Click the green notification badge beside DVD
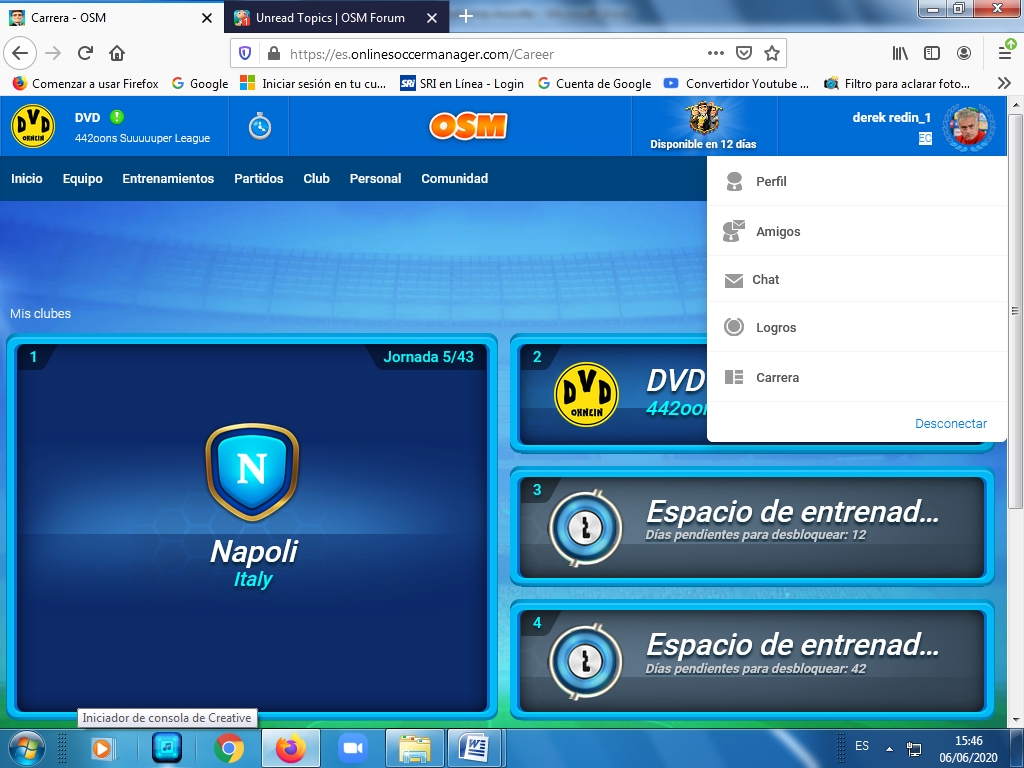Screen dimensions: 1024x768 (x=117, y=117)
